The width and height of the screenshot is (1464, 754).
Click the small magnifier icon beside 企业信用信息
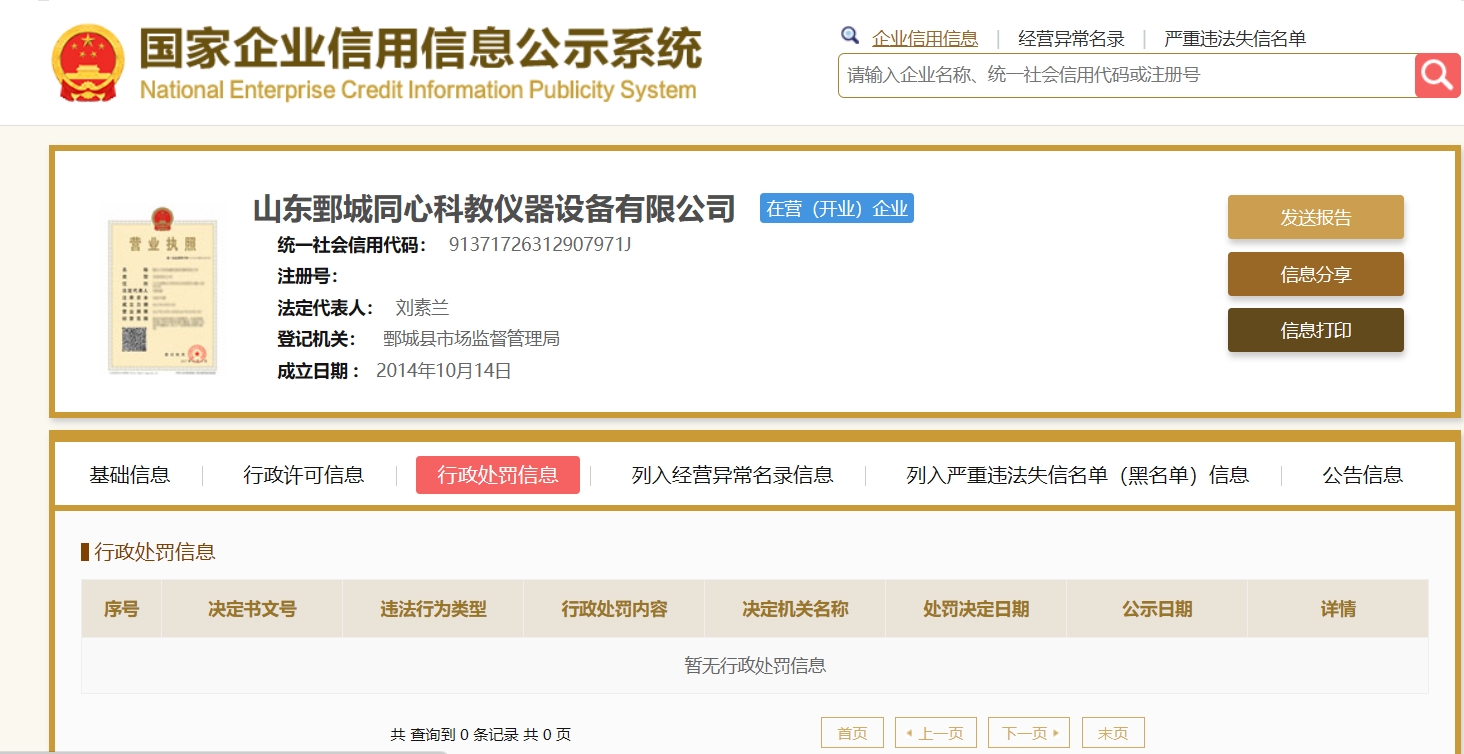[x=850, y=36]
